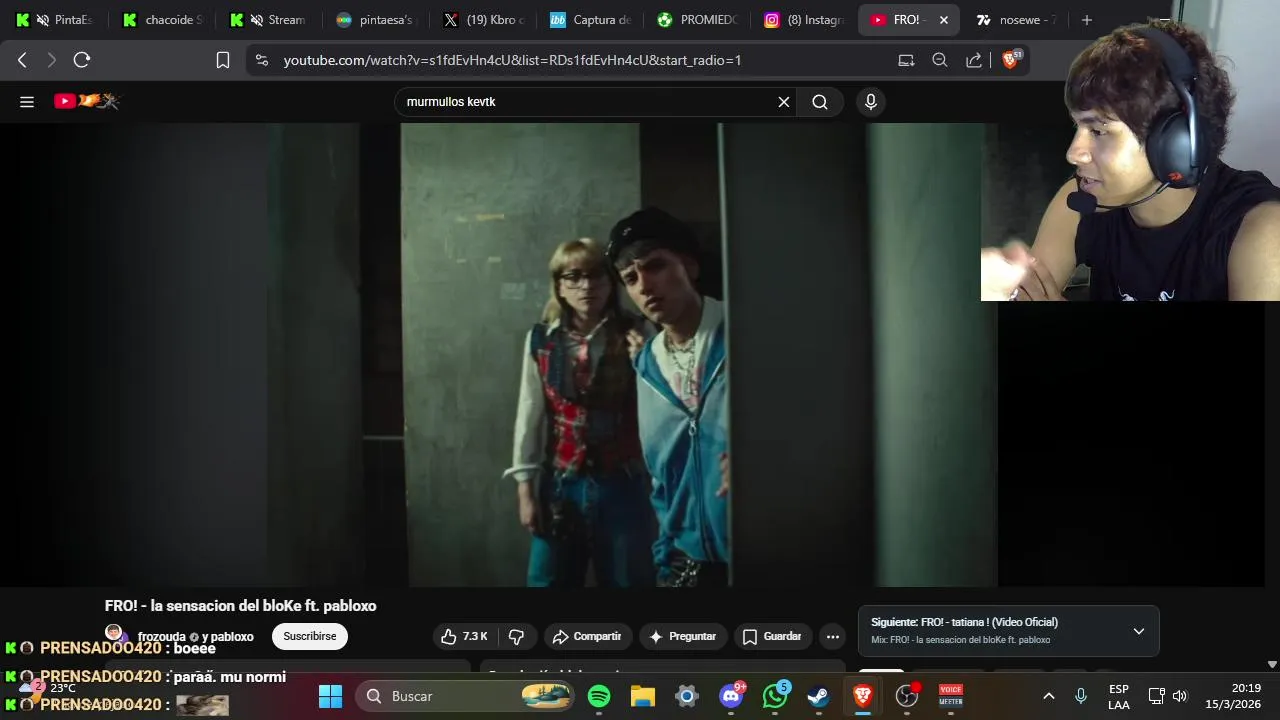Clear the YouTube search box
Screen dimensions: 1280x720
pos(784,102)
